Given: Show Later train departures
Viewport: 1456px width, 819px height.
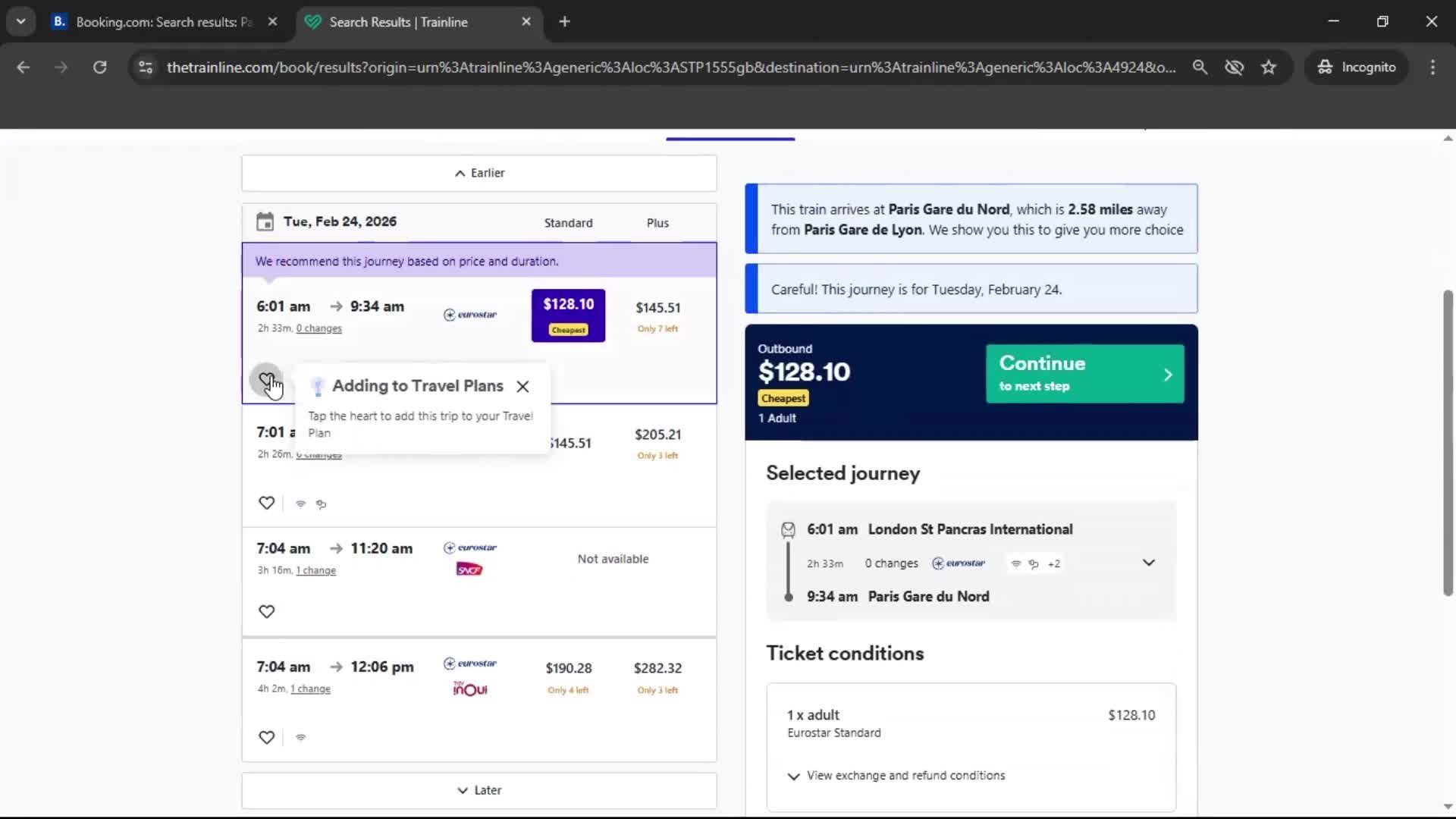Looking at the screenshot, I should [x=479, y=790].
